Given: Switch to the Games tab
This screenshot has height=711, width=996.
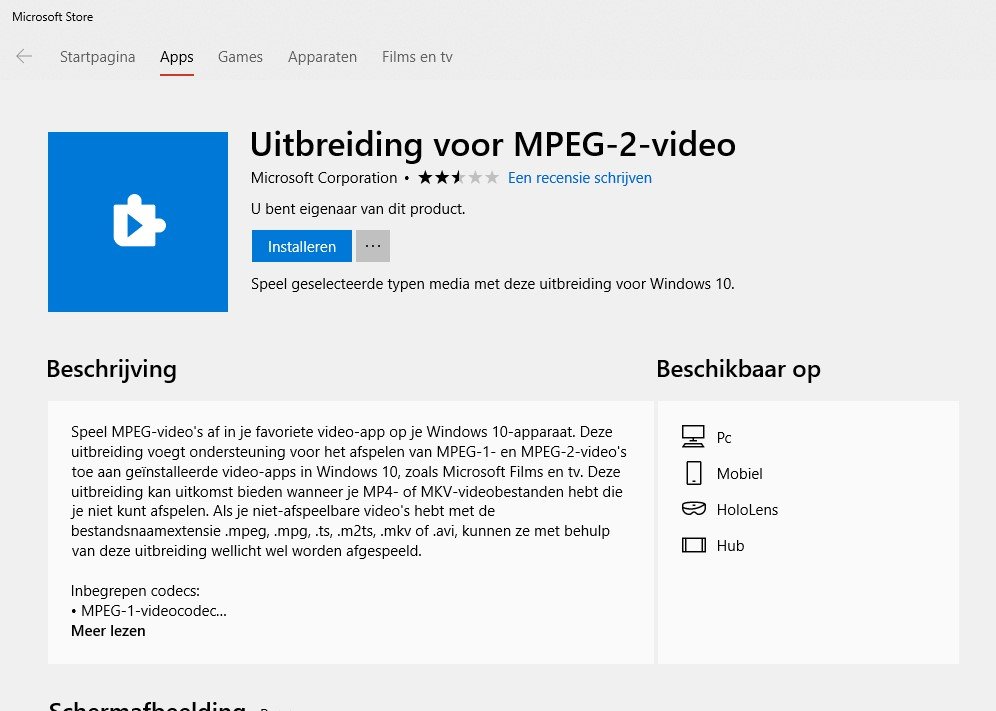Looking at the screenshot, I should [x=240, y=57].
